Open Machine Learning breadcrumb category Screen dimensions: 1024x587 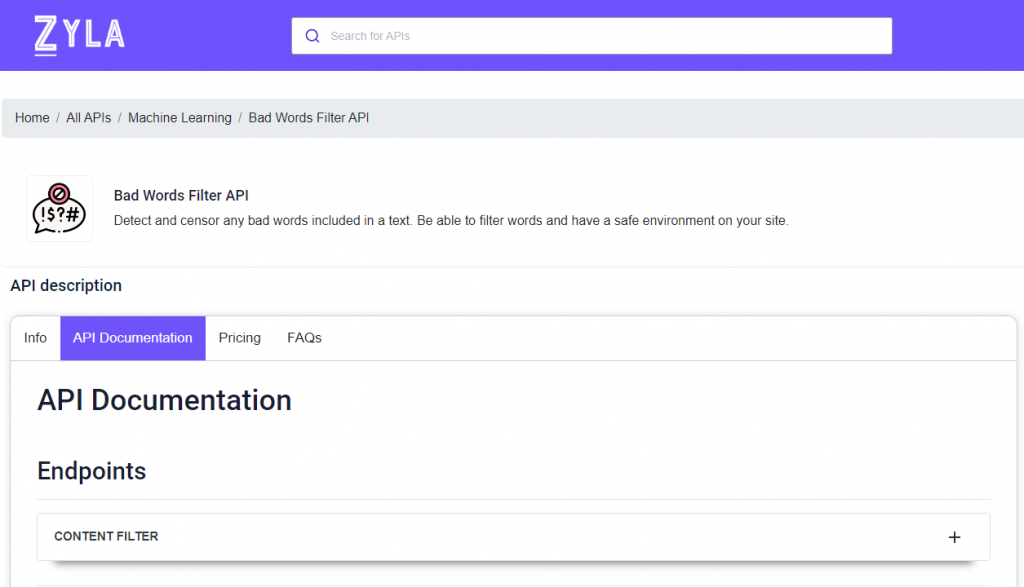pyautogui.click(x=180, y=118)
